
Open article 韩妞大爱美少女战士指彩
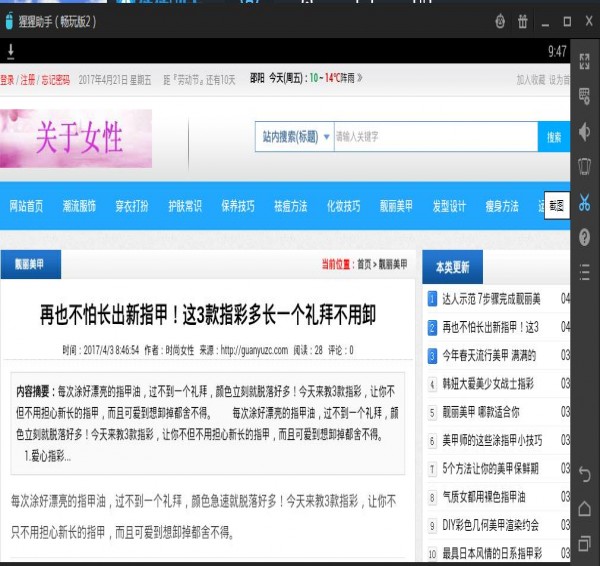click(488, 383)
